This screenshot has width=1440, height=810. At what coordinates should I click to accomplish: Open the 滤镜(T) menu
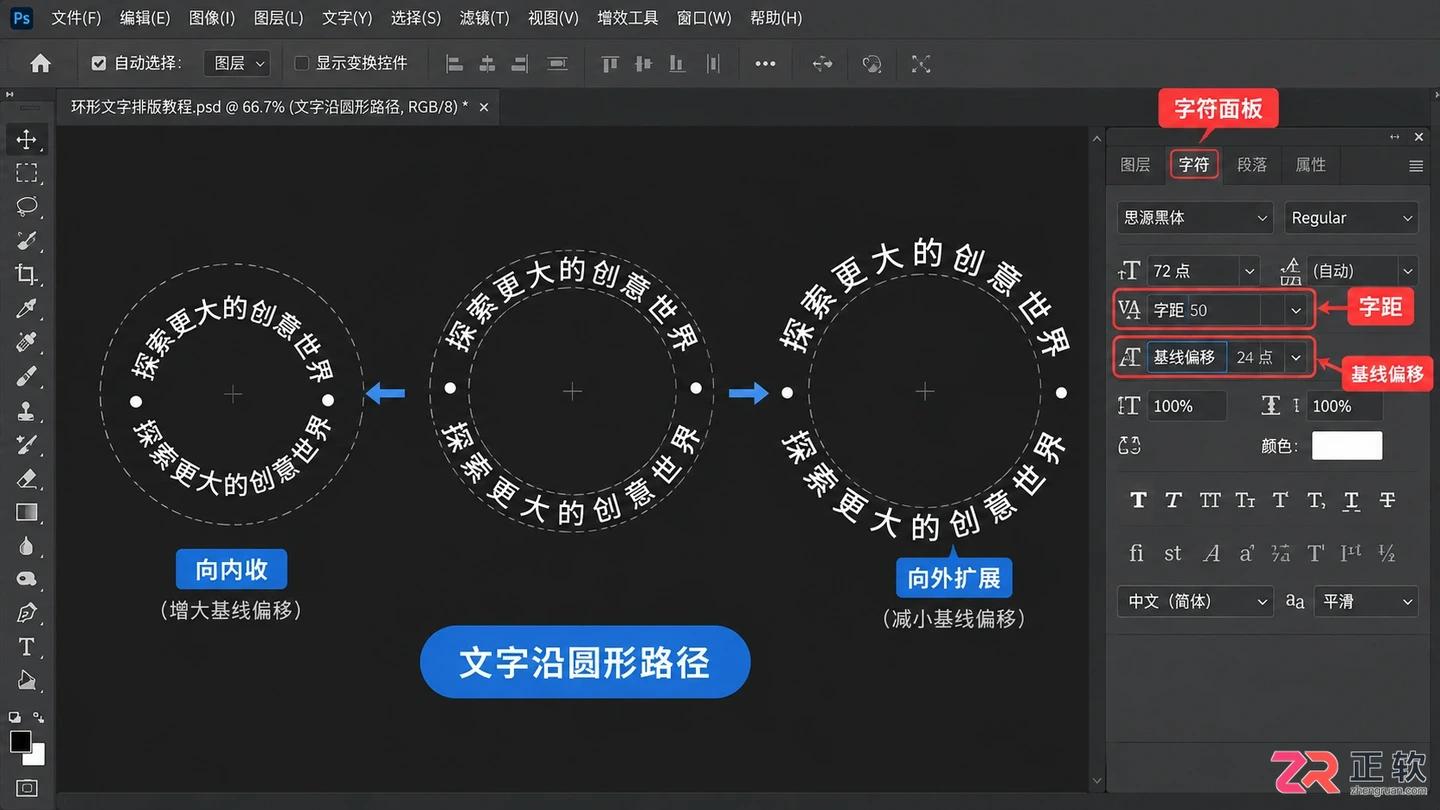pyautogui.click(x=484, y=18)
